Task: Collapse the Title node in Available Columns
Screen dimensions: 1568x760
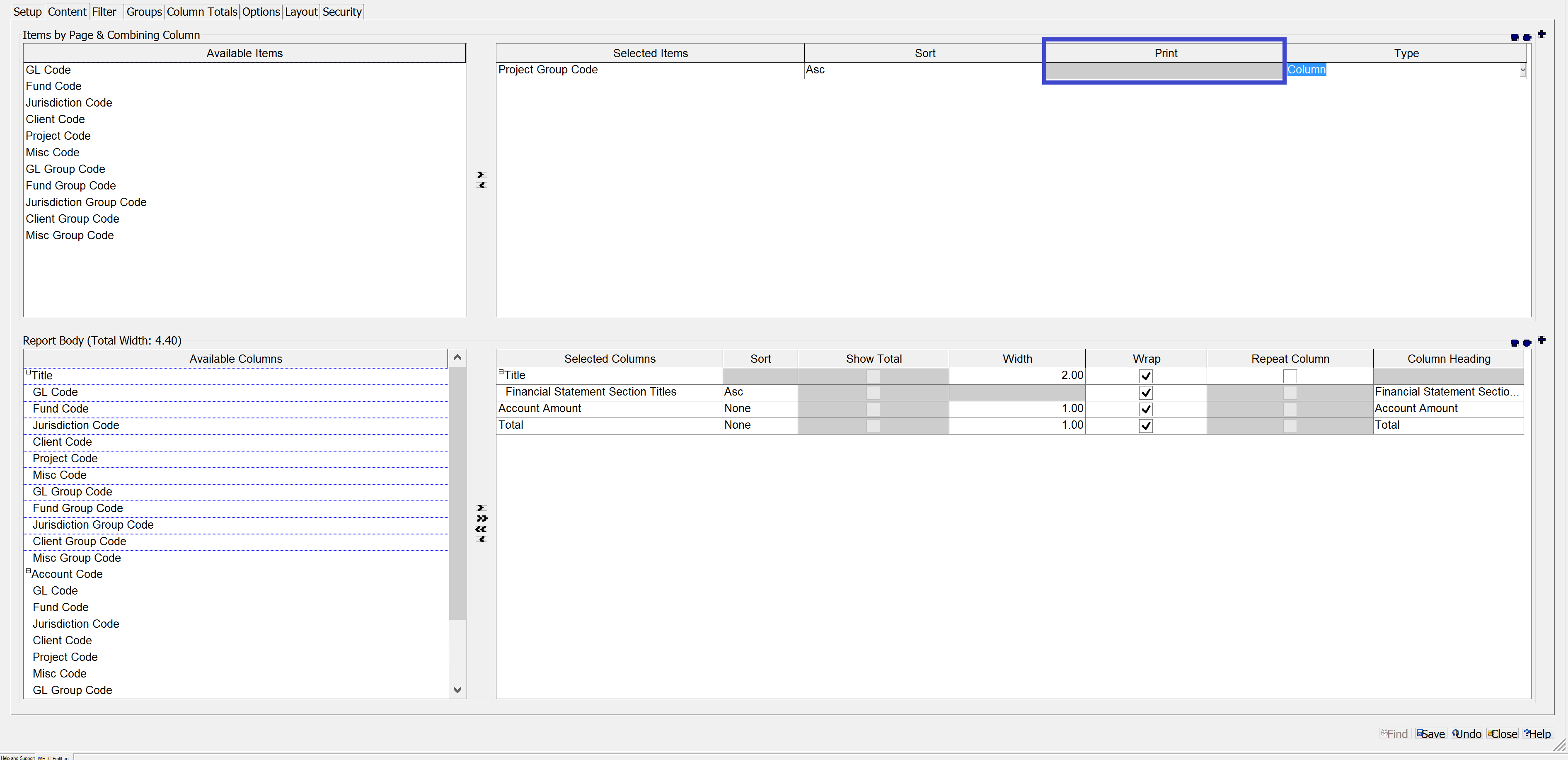Action: click(x=28, y=373)
